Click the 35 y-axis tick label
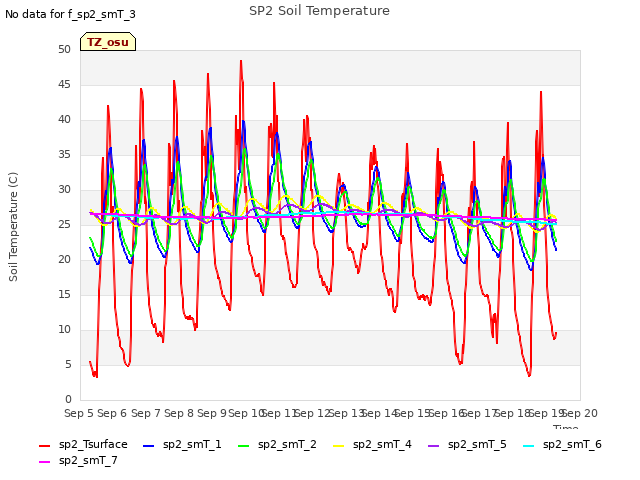Viewport: 640px width, 480px height. (x=64, y=154)
